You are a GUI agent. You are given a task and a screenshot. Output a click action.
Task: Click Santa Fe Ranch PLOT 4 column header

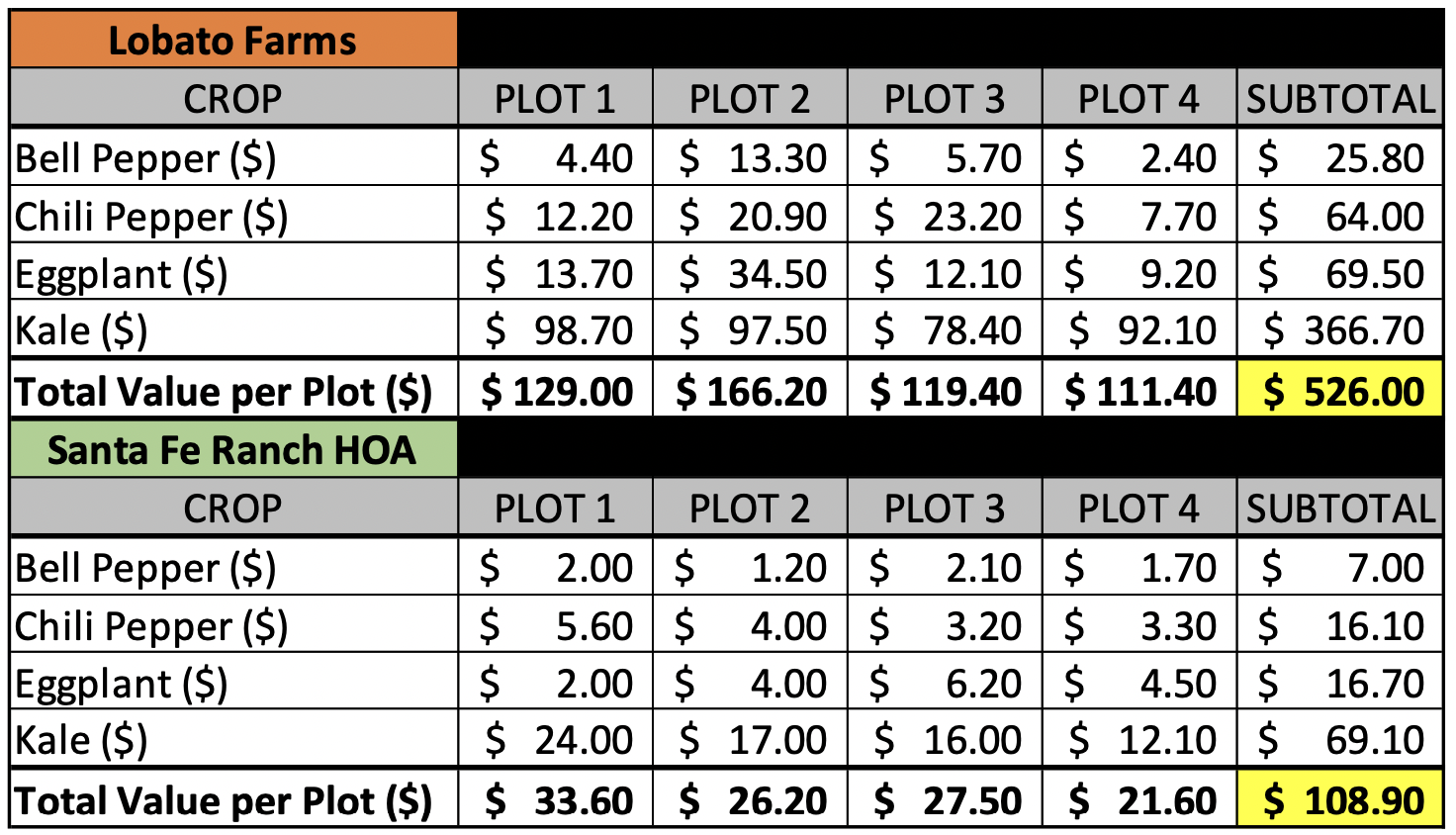[x=1138, y=509]
